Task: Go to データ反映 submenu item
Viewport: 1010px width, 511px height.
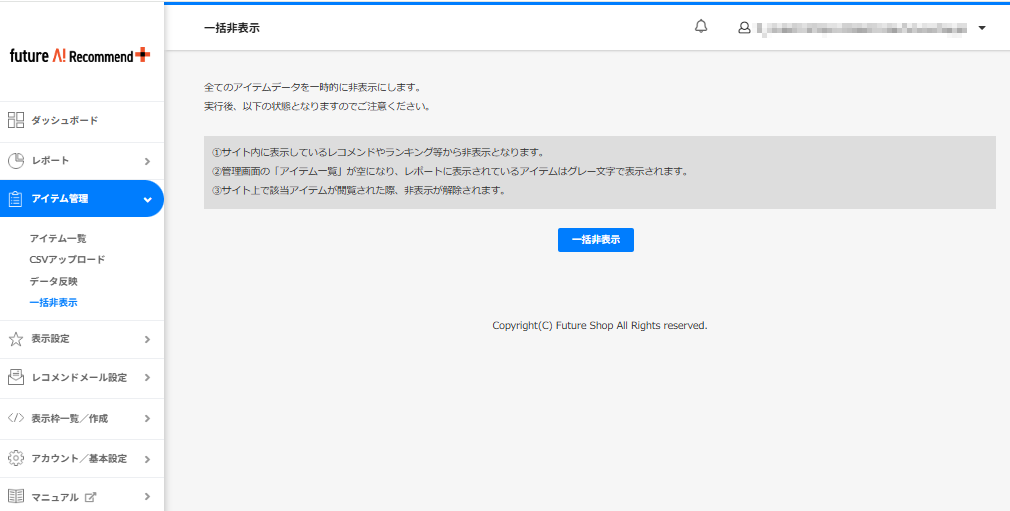Action: tap(53, 281)
